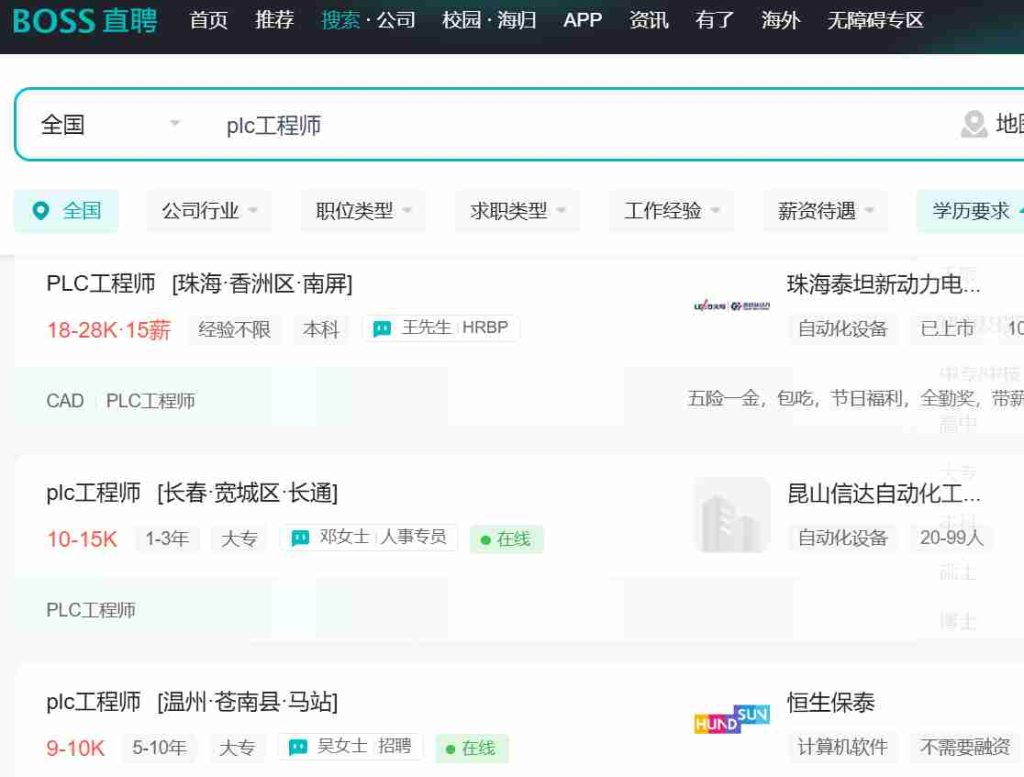Image resolution: width=1024 pixels, height=777 pixels.
Task: Click the 珠海泰坦新动力 company logo
Action: pyautogui.click(x=731, y=306)
